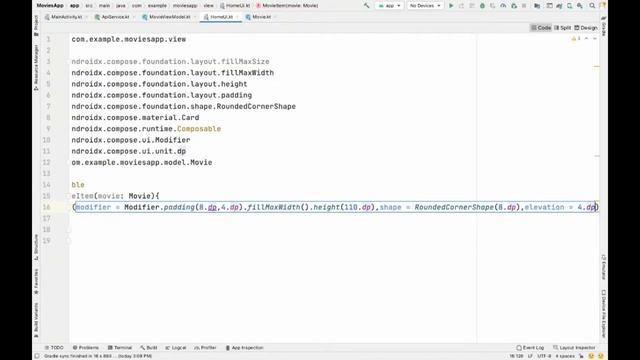The width and height of the screenshot is (640, 360).
Task: Toggle tool window quick access icon
Action: pos(37,356)
